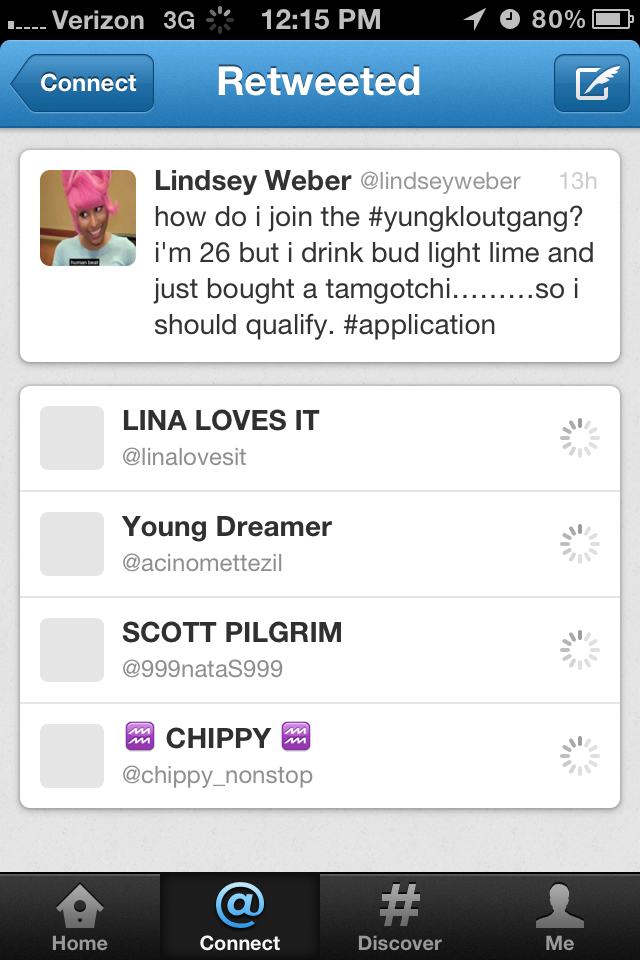Open the LINA LOVES IT user row

pos(320,438)
